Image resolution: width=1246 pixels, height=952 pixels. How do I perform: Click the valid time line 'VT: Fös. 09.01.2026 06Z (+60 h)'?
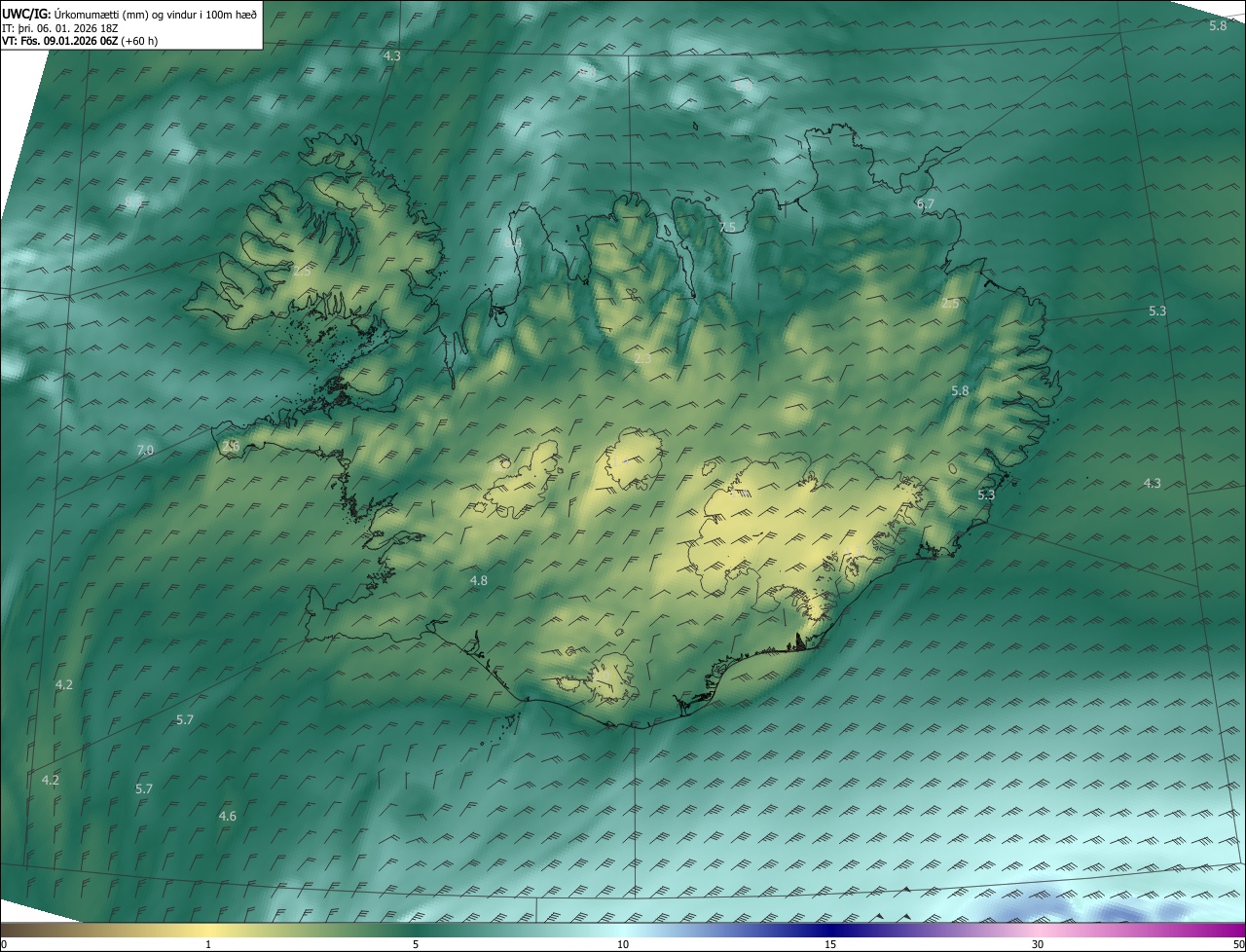pos(80,41)
